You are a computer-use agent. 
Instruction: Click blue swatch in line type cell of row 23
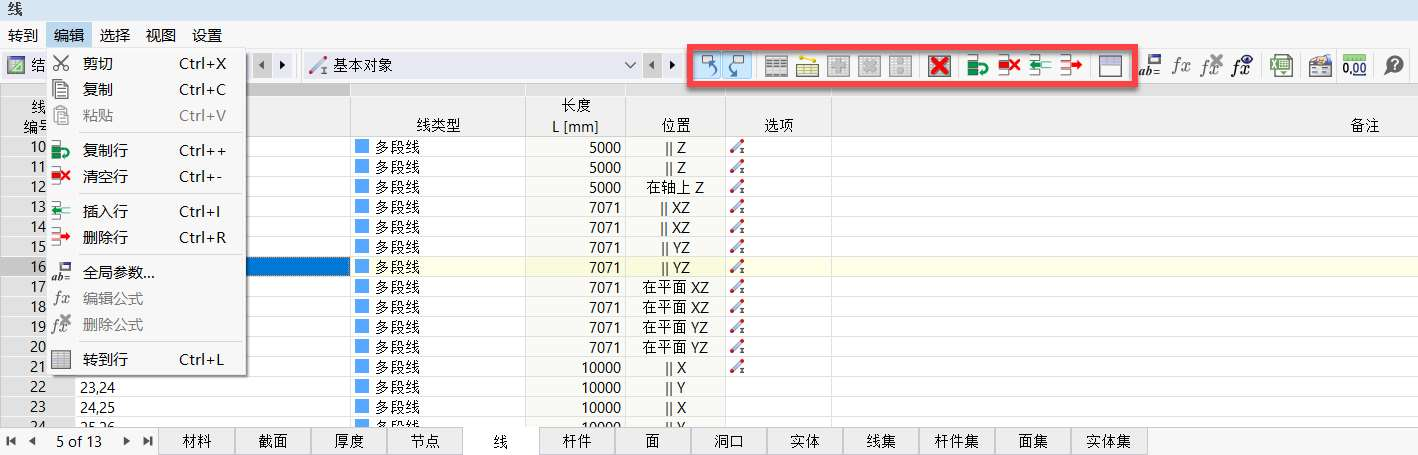tap(362, 407)
